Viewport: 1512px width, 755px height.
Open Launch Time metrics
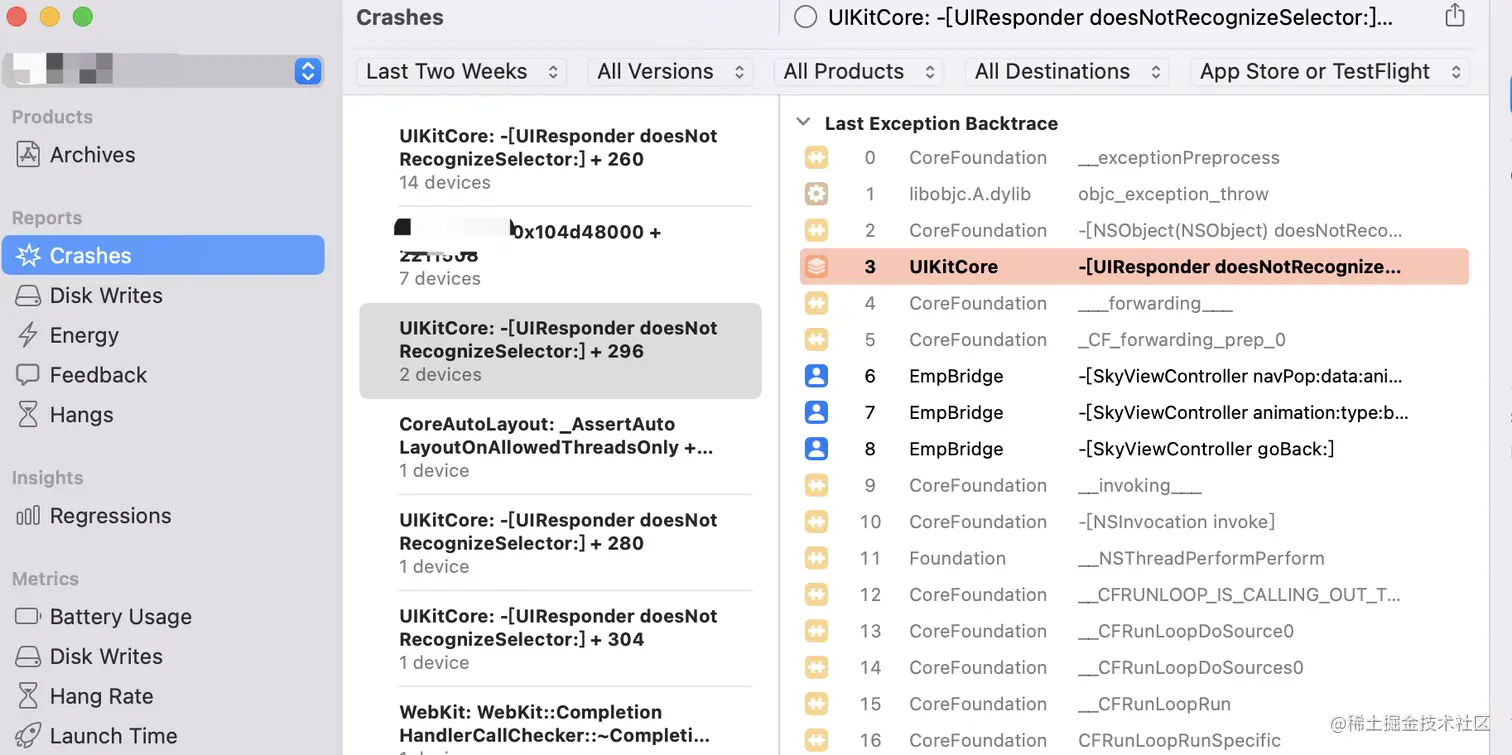[113, 736]
